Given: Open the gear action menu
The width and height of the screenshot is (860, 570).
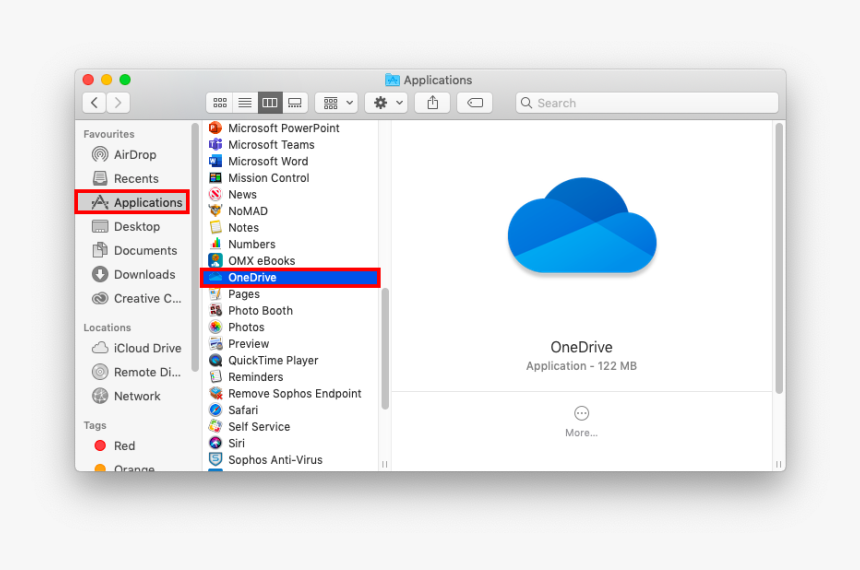Looking at the screenshot, I should 387,103.
